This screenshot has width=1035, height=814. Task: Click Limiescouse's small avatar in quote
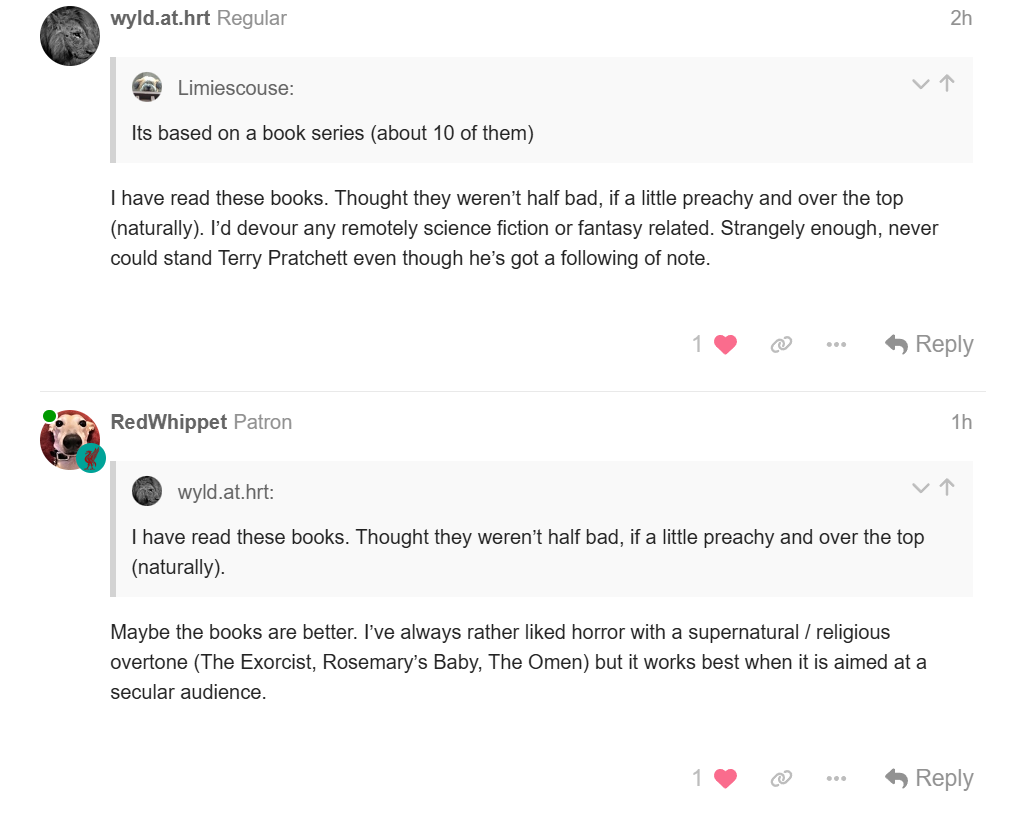pos(147,88)
